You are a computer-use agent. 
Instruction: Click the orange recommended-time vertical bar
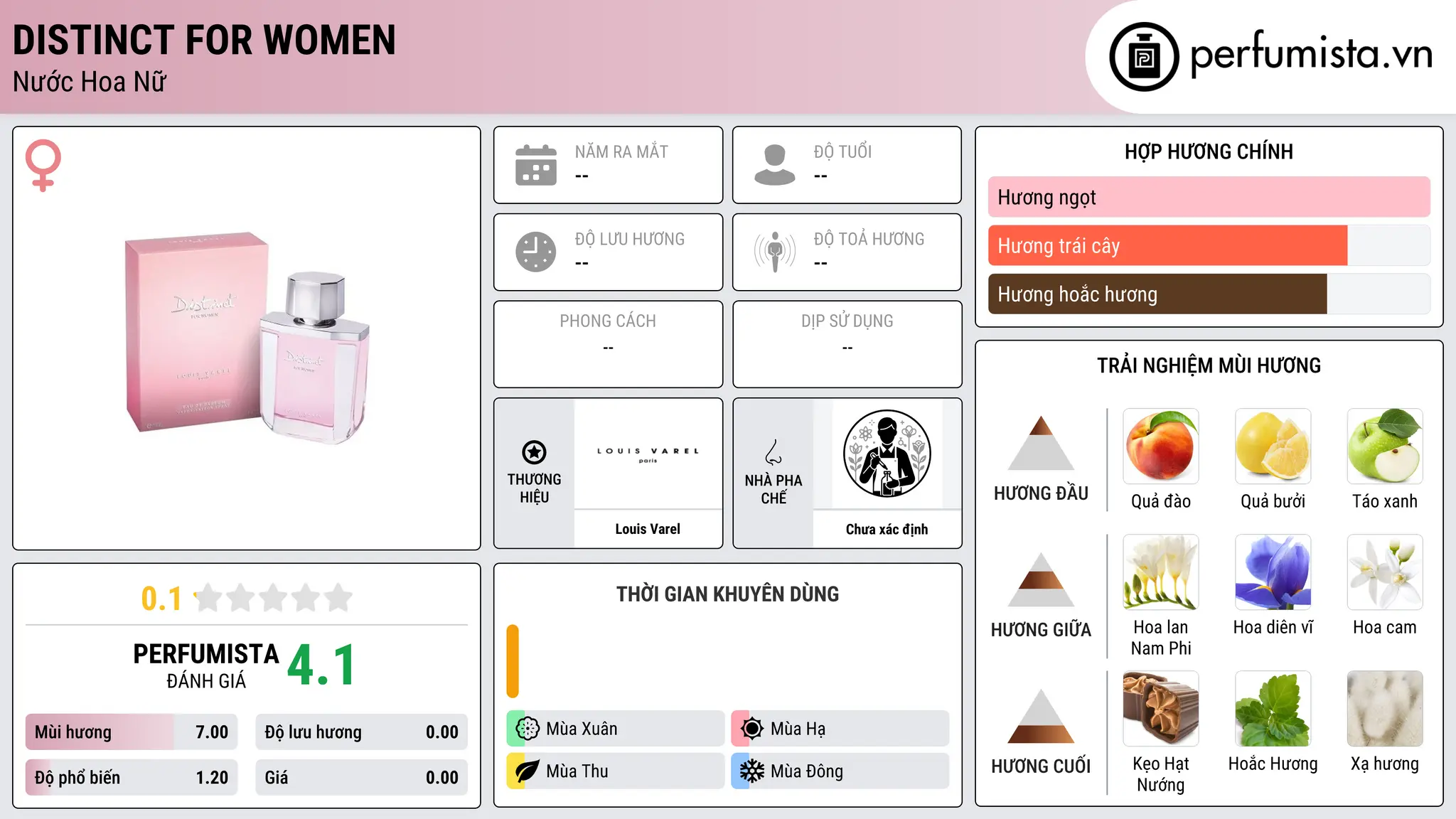click(x=513, y=661)
